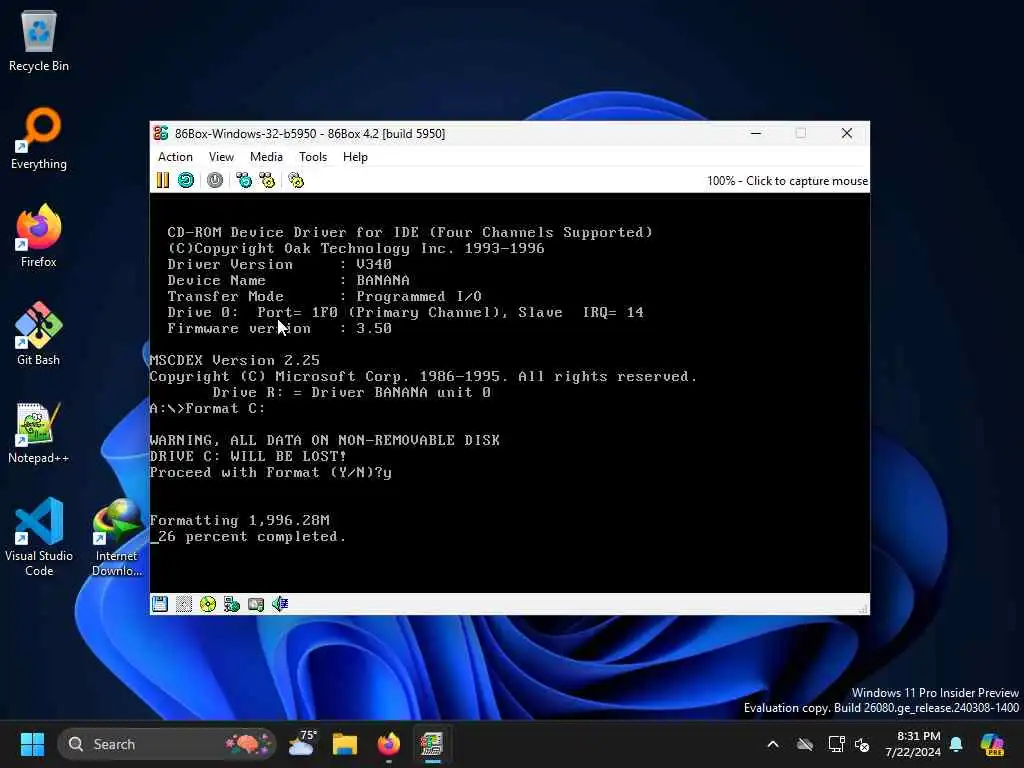
Task: Select the Visual Studio Code desktop shortcut
Action: click(39, 537)
